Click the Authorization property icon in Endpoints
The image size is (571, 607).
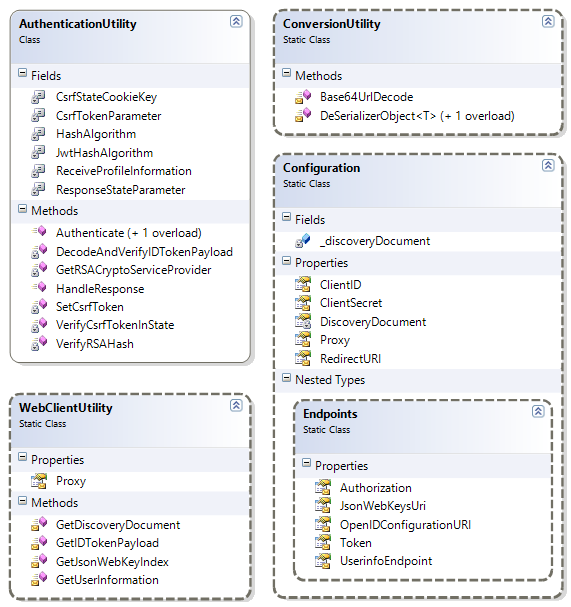(323, 487)
